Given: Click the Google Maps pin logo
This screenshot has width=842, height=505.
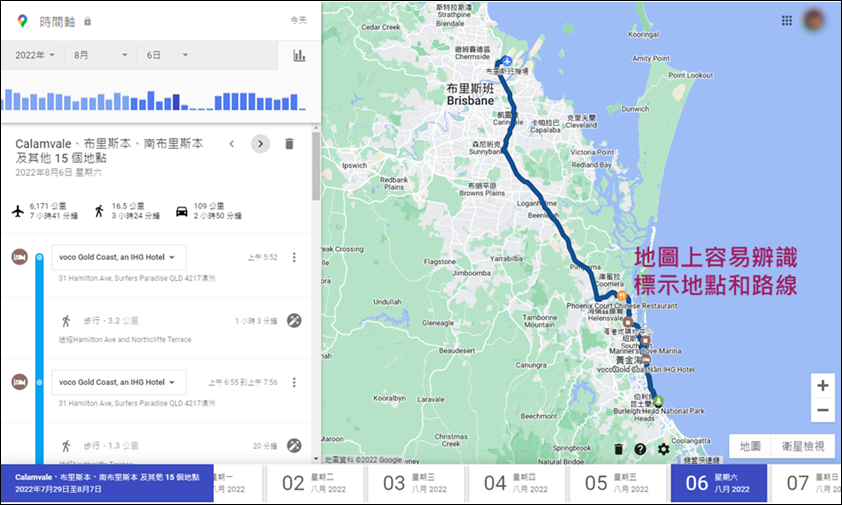Looking at the screenshot, I should coord(22,21).
